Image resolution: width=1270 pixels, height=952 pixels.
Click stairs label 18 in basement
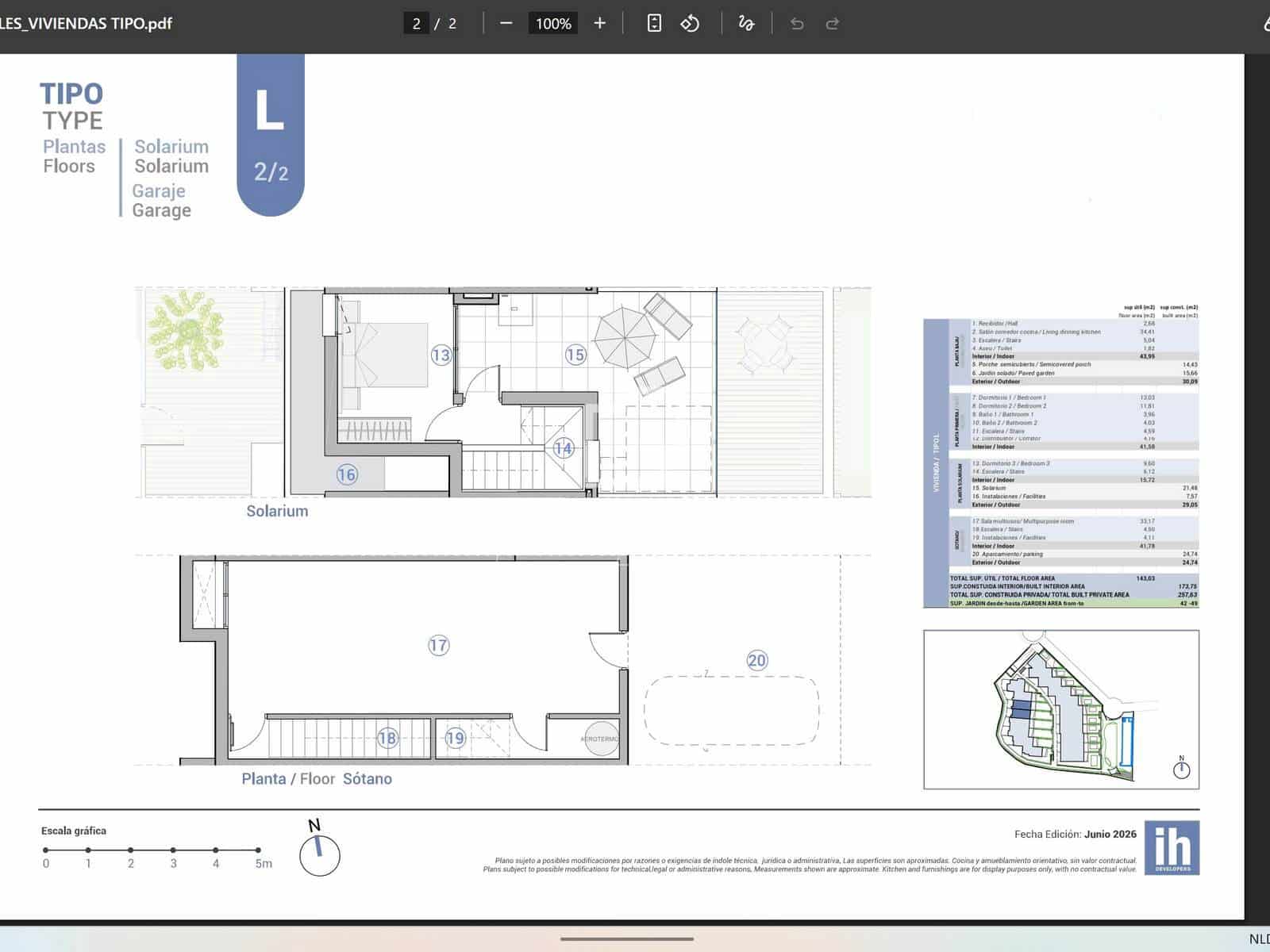click(387, 738)
